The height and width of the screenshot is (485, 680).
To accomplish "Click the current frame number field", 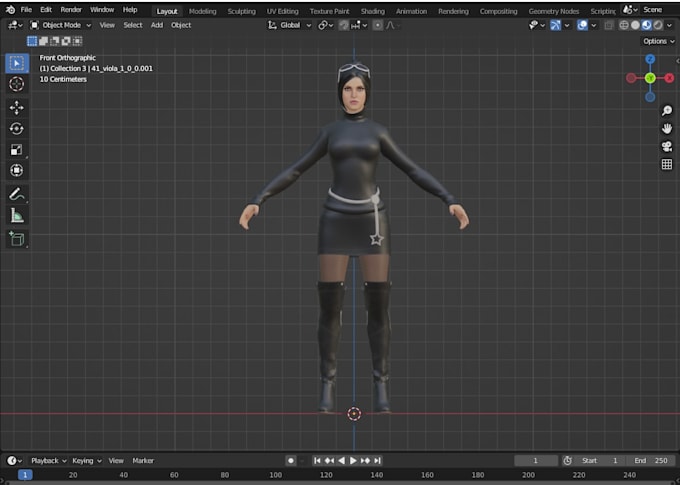I will pos(536,461).
